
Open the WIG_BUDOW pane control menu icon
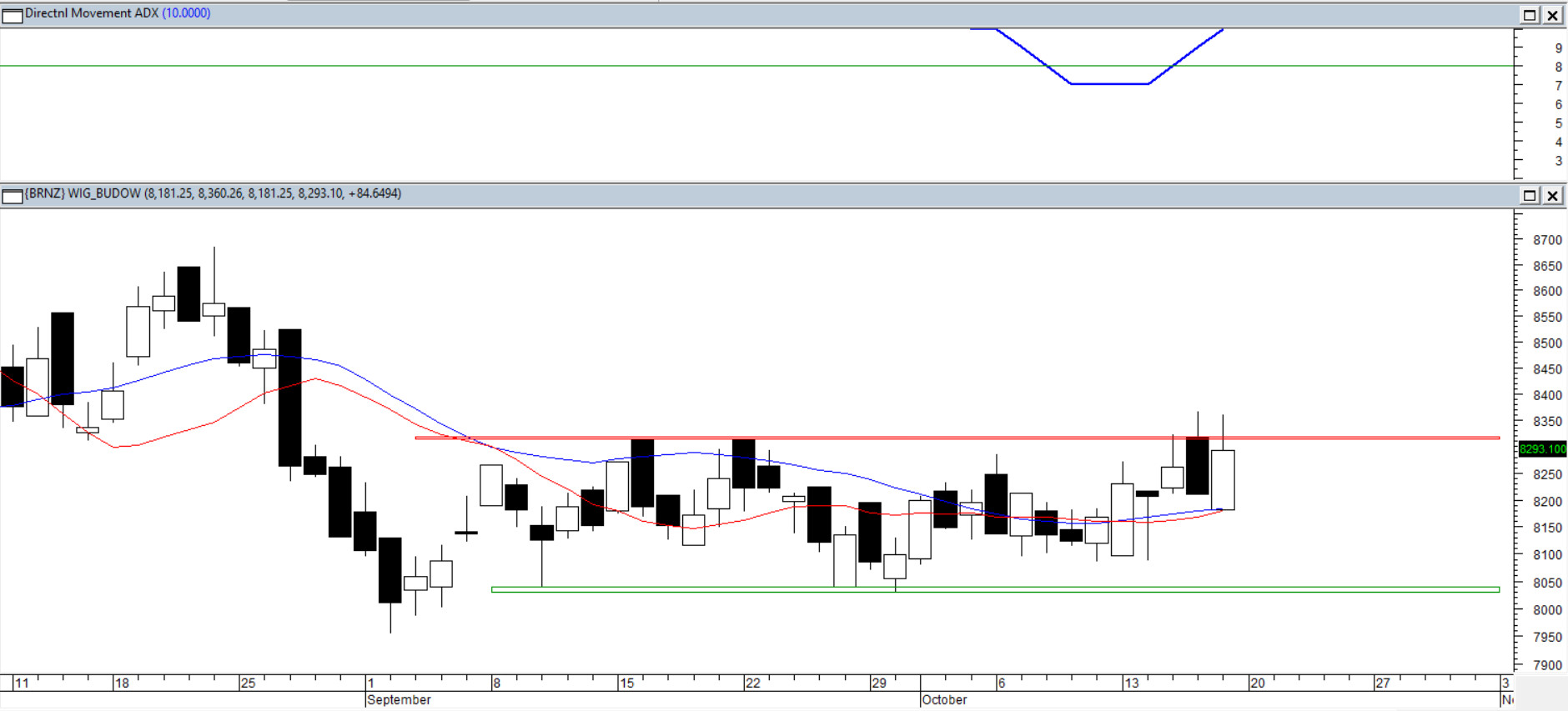point(13,197)
